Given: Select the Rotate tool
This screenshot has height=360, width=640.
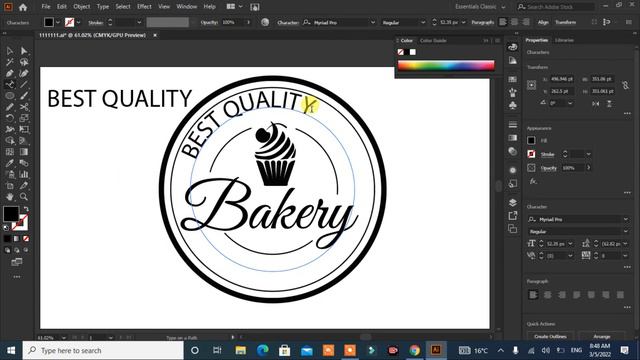Looking at the screenshot, I should point(10,118).
